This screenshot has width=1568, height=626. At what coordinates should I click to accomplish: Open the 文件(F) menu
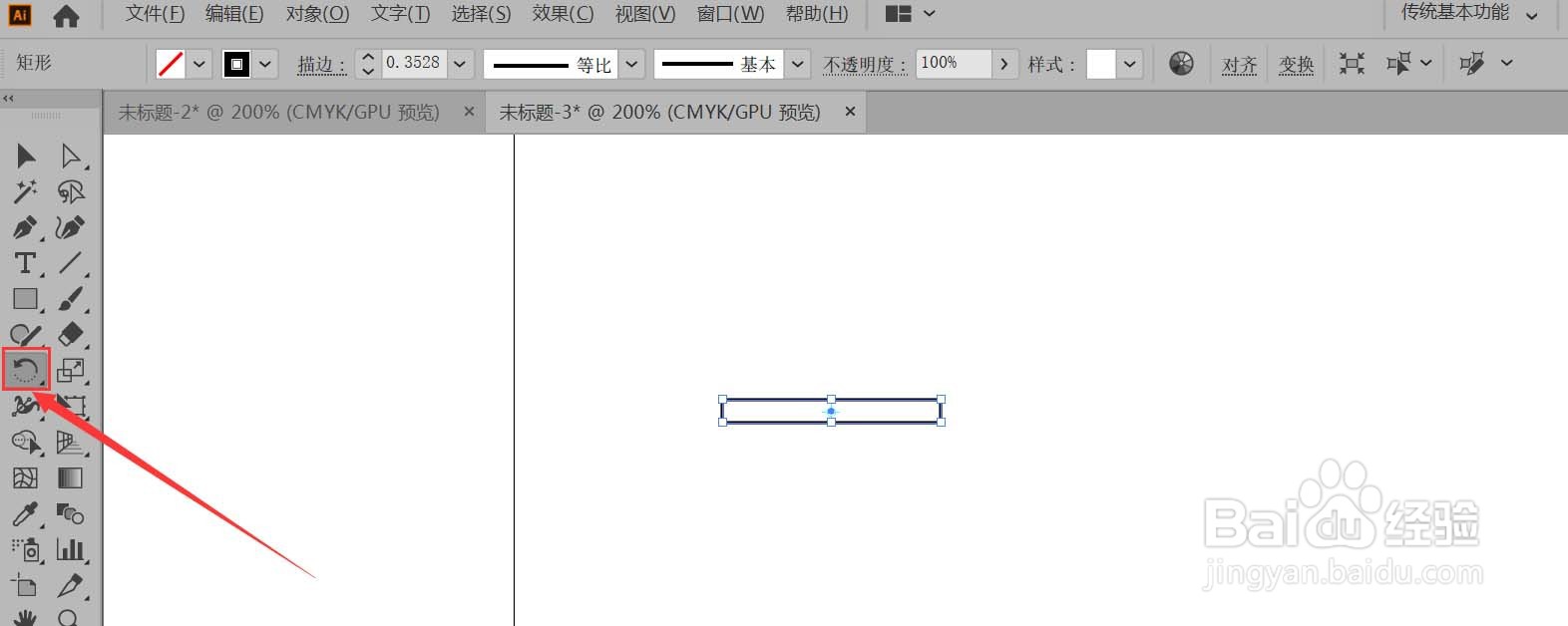pos(155,14)
